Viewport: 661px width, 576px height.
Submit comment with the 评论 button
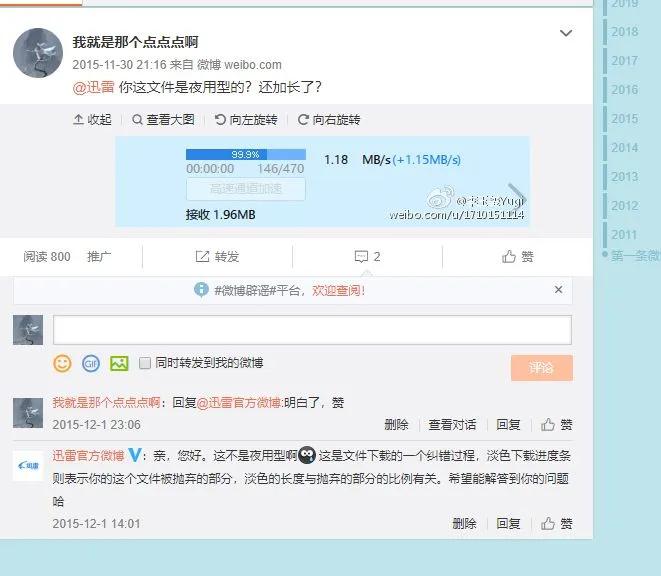[542, 368]
